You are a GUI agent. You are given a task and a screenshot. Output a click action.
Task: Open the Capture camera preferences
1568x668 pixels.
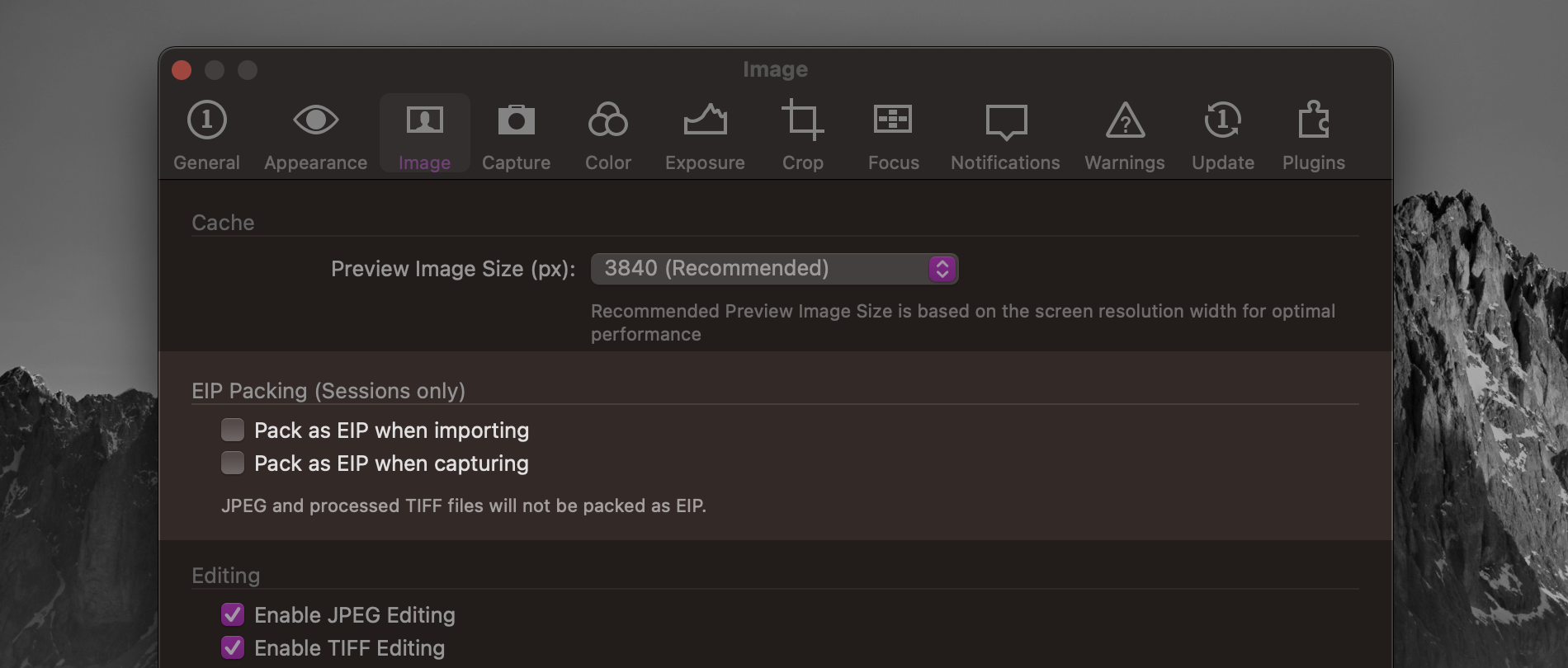(516, 136)
